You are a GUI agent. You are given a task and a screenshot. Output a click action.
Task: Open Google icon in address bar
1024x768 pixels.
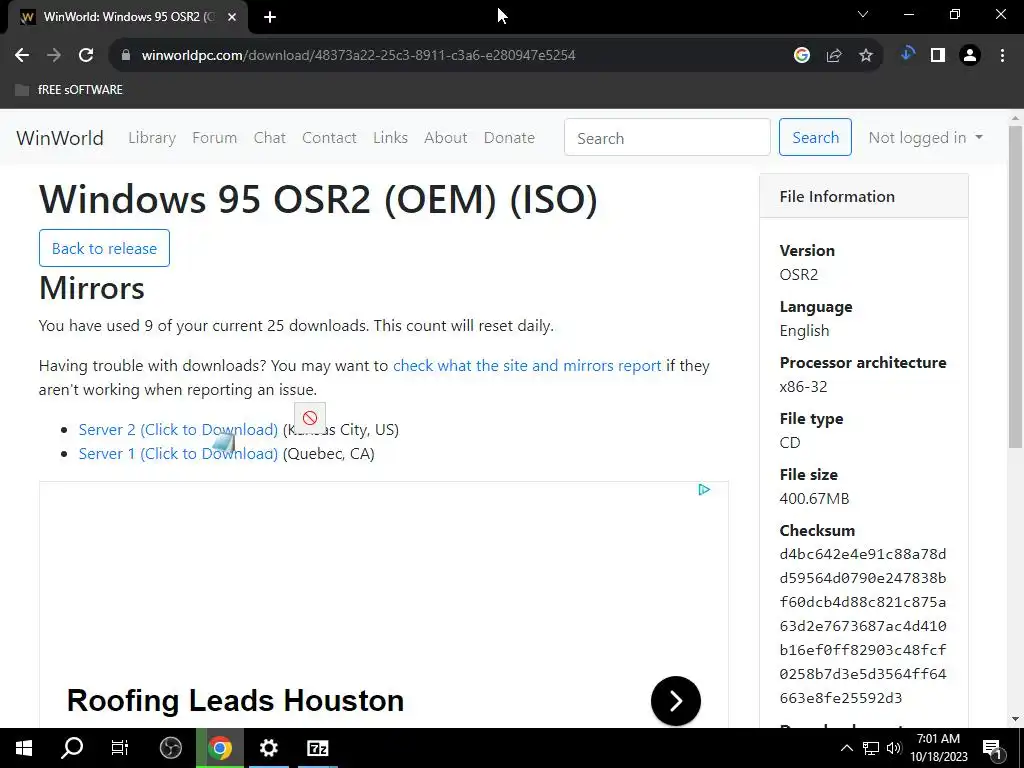[802, 56]
